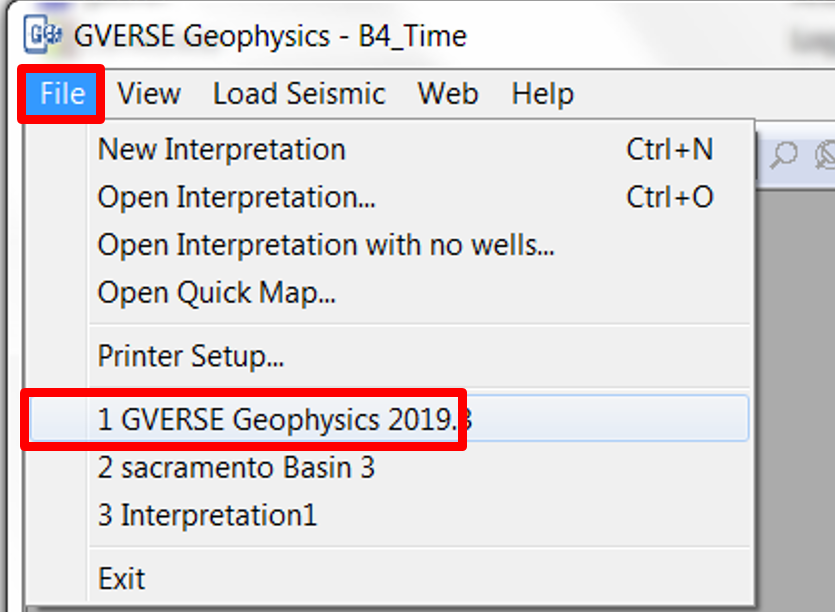Open the Help menu
Image resolution: width=836 pixels, height=613 pixels.
(x=542, y=94)
